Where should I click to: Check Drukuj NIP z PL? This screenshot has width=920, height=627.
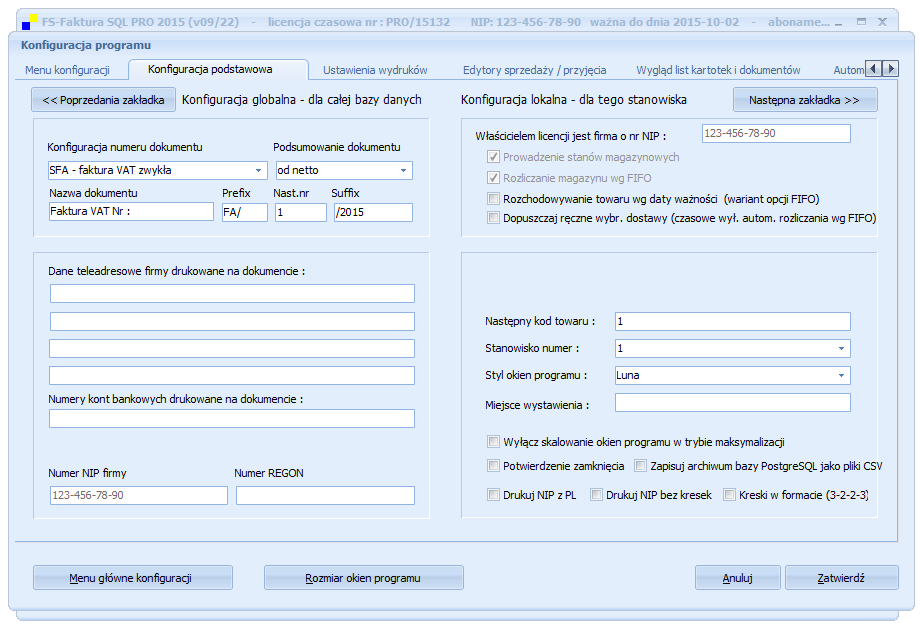(493, 494)
